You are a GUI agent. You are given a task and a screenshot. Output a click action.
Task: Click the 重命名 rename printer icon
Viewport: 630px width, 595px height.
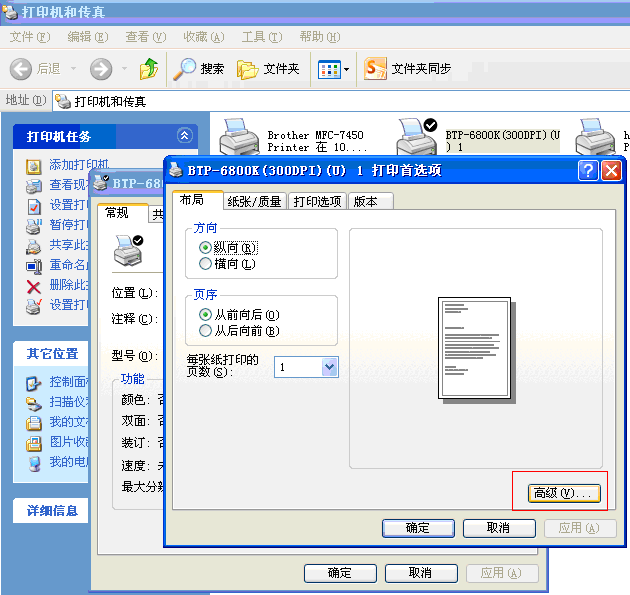(x=34, y=266)
